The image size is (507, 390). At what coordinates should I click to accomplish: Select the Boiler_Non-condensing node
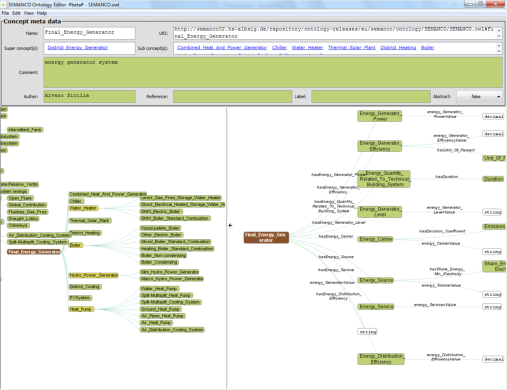coord(163,255)
